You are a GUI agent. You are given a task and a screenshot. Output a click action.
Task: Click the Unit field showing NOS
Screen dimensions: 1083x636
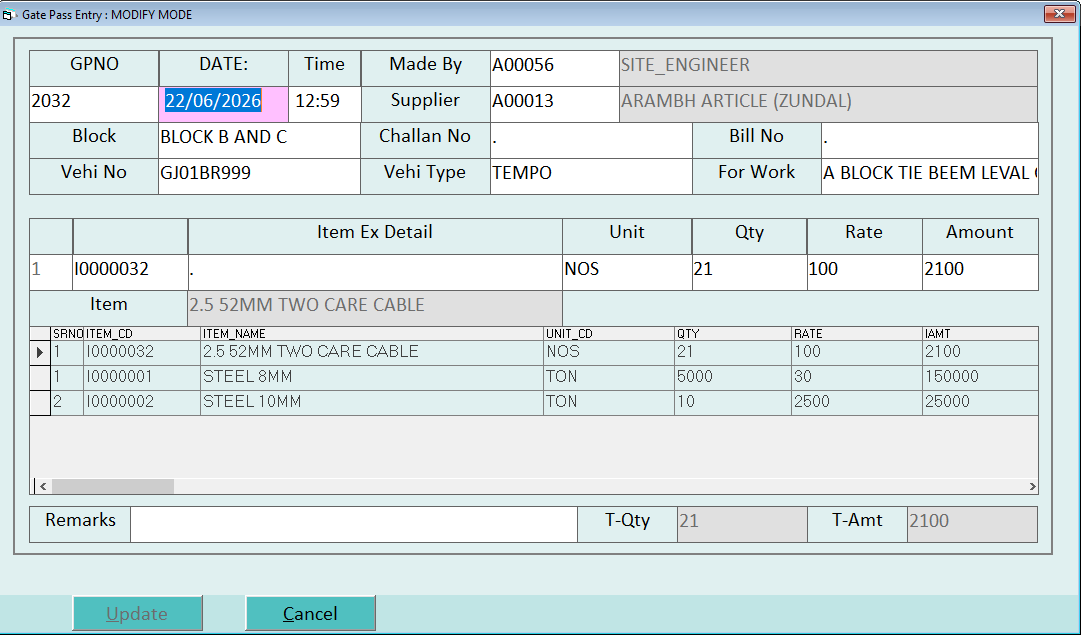[x=627, y=272]
